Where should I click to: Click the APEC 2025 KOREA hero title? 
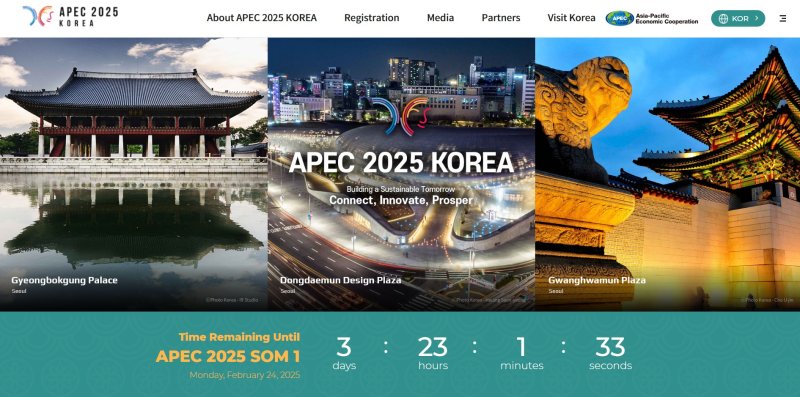(401, 163)
